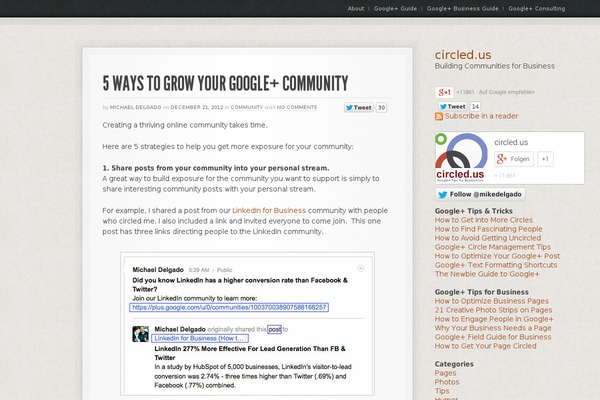Viewport: 600px width, 400px height.
Task: Click LinkedIn for Business (How t... link
Action: click(200, 338)
